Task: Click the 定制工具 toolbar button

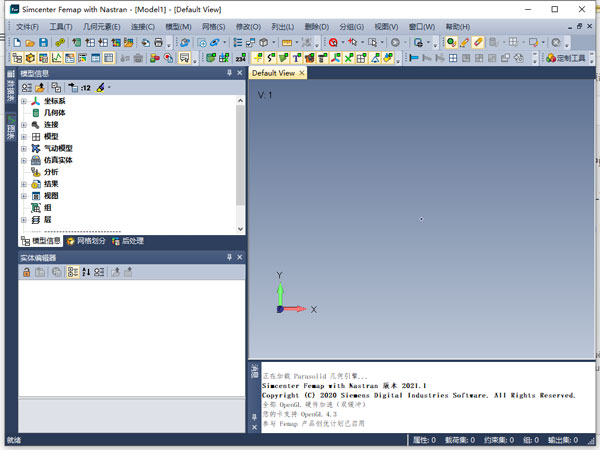Action: point(571,59)
